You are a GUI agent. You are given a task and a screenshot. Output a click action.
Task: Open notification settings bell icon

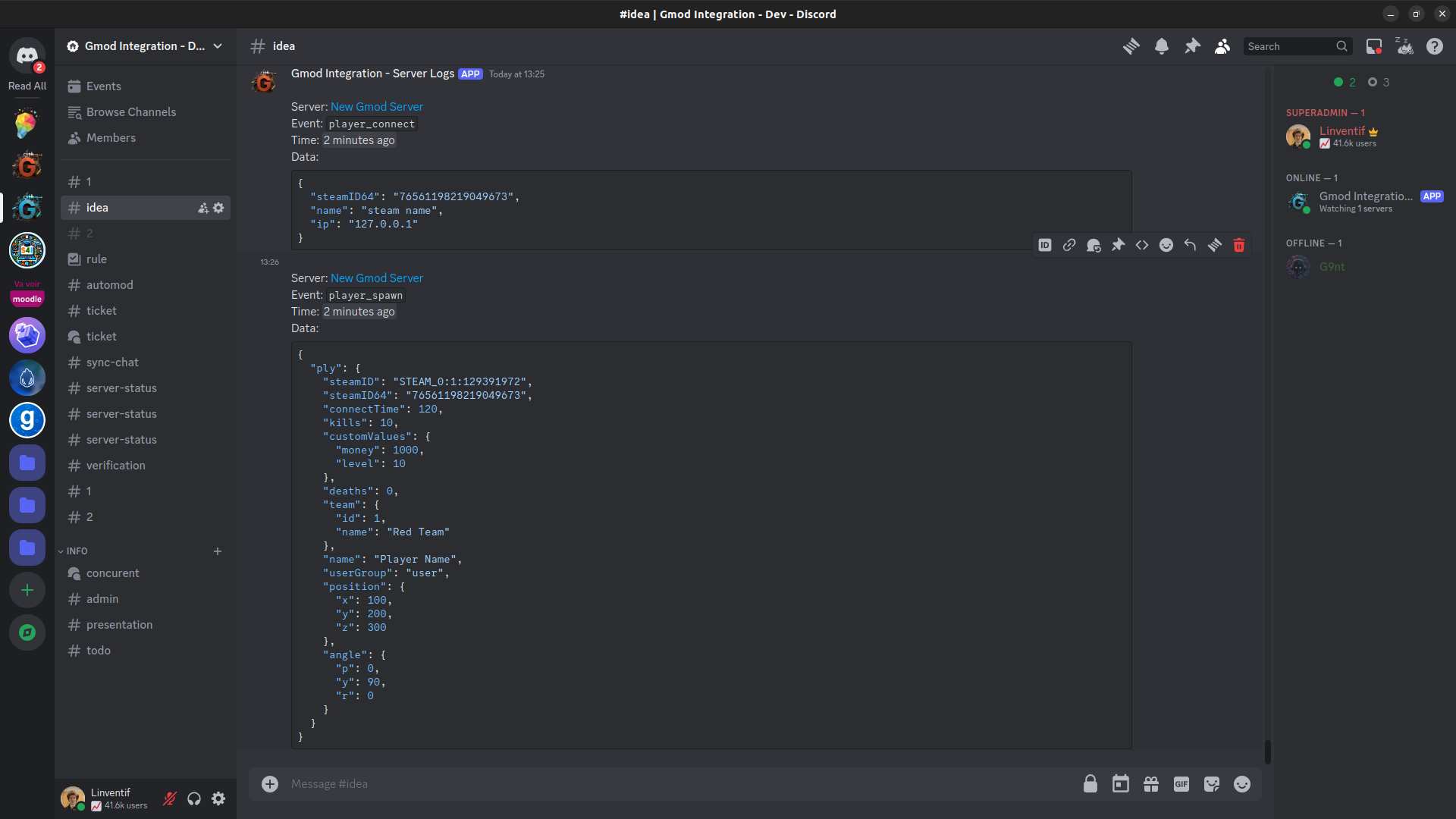click(1162, 46)
